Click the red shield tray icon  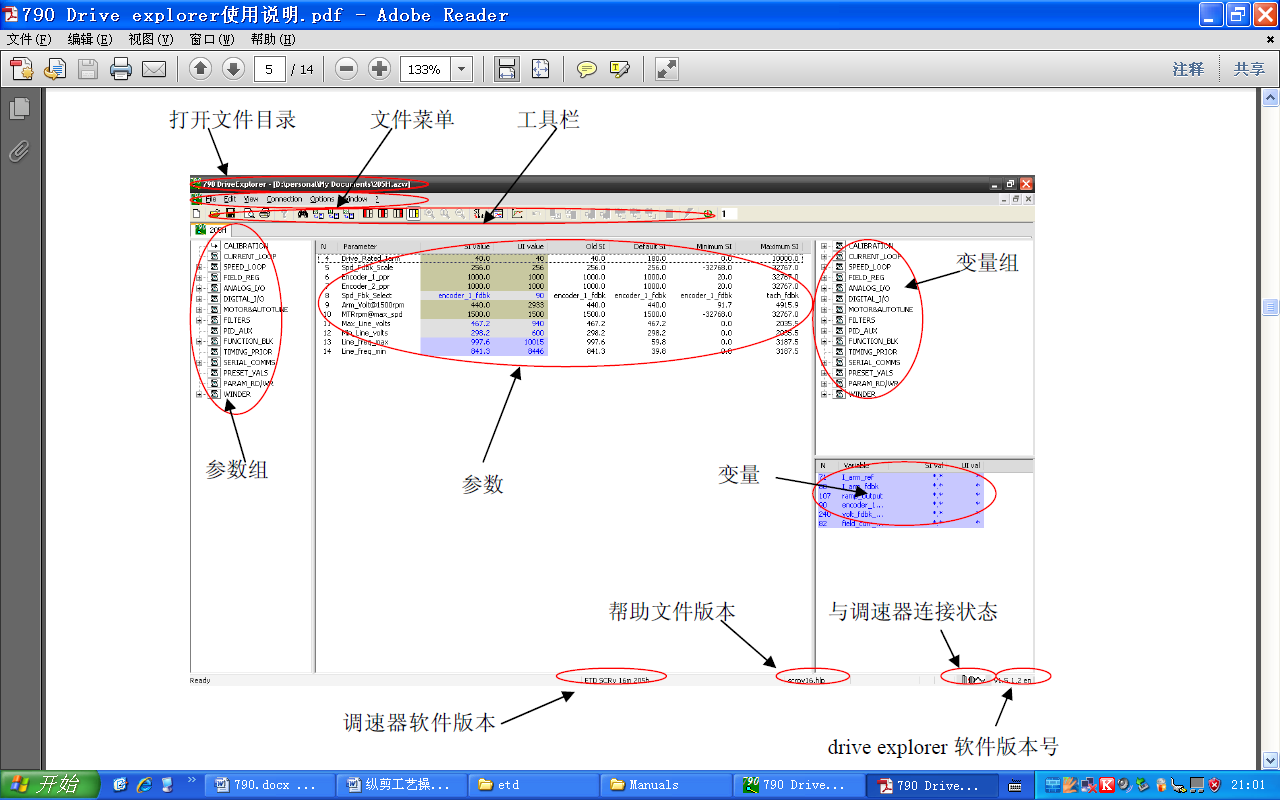[1215, 785]
